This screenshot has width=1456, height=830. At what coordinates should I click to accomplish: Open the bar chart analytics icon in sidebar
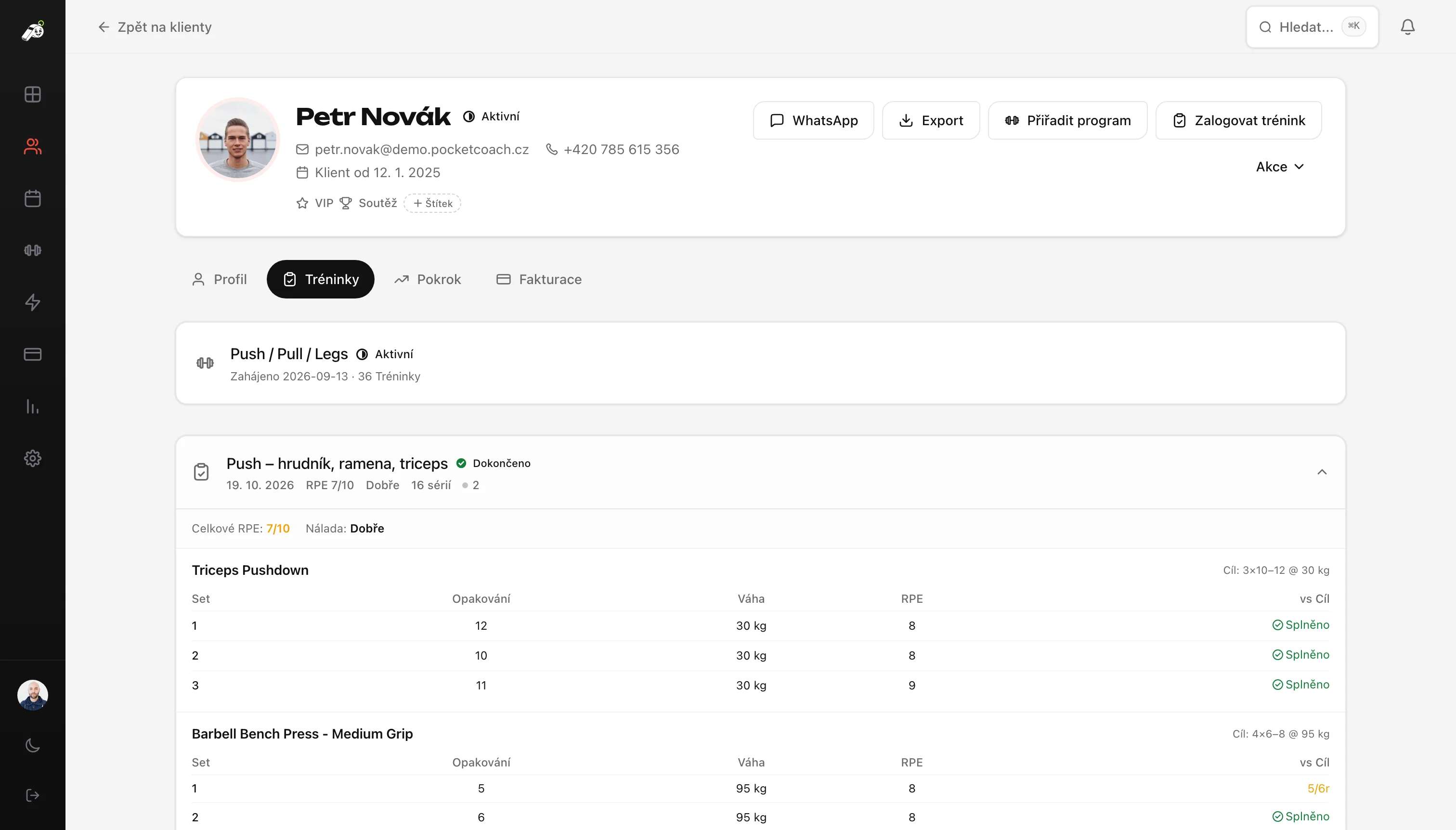(x=32, y=406)
